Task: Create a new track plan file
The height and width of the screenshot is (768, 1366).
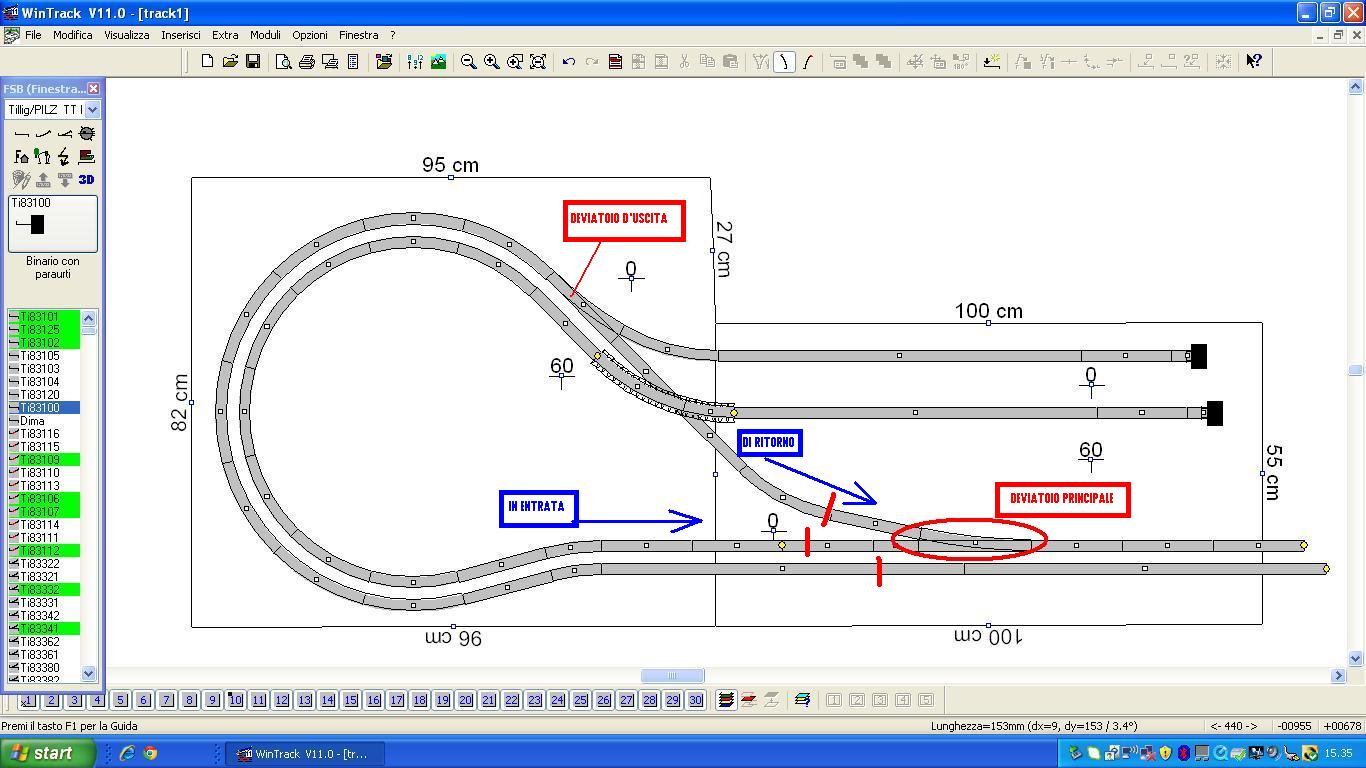Action: coord(207,62)
